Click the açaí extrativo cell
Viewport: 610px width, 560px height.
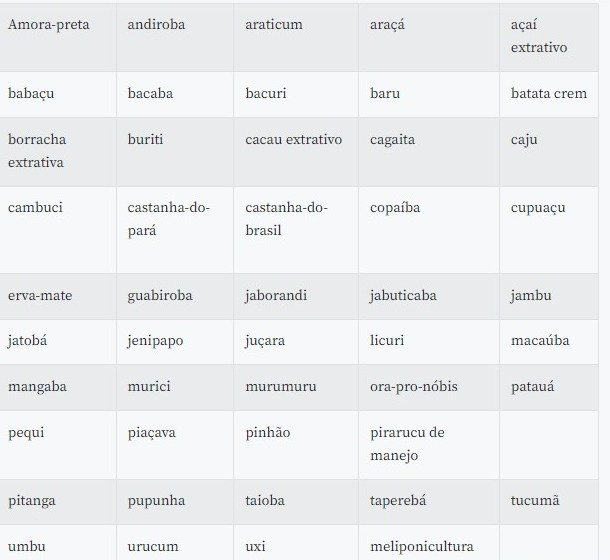pyautogui.click(x=549, y=37)
